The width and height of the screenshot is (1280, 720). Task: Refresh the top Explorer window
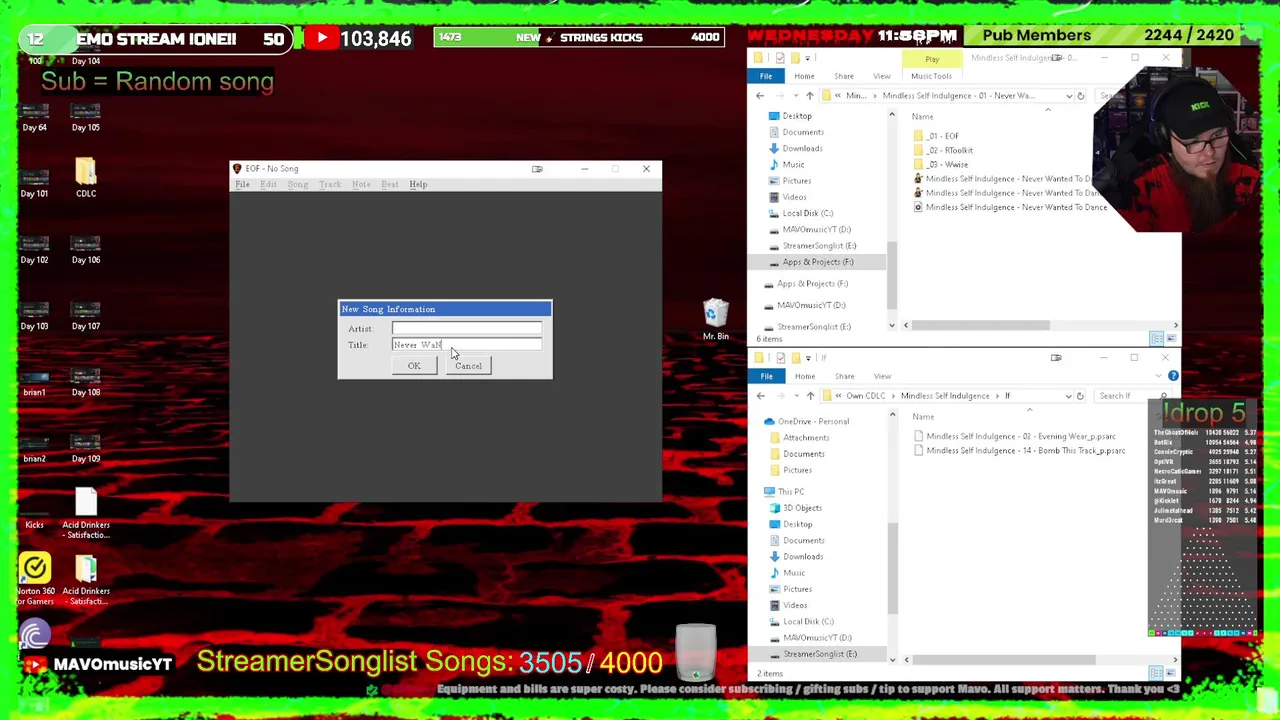tap(1080, 96)
